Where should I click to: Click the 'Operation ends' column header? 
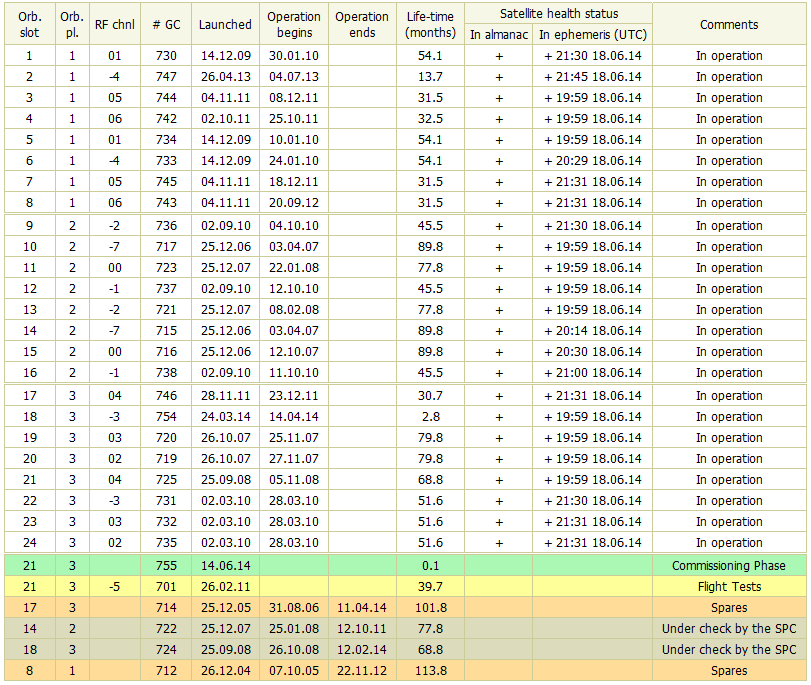click(x=362, y=24)
